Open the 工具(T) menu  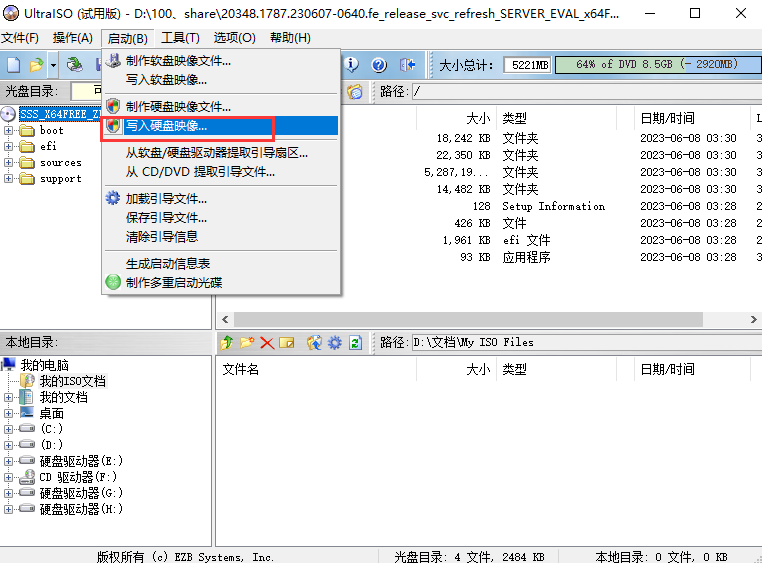tap(180, 38)
